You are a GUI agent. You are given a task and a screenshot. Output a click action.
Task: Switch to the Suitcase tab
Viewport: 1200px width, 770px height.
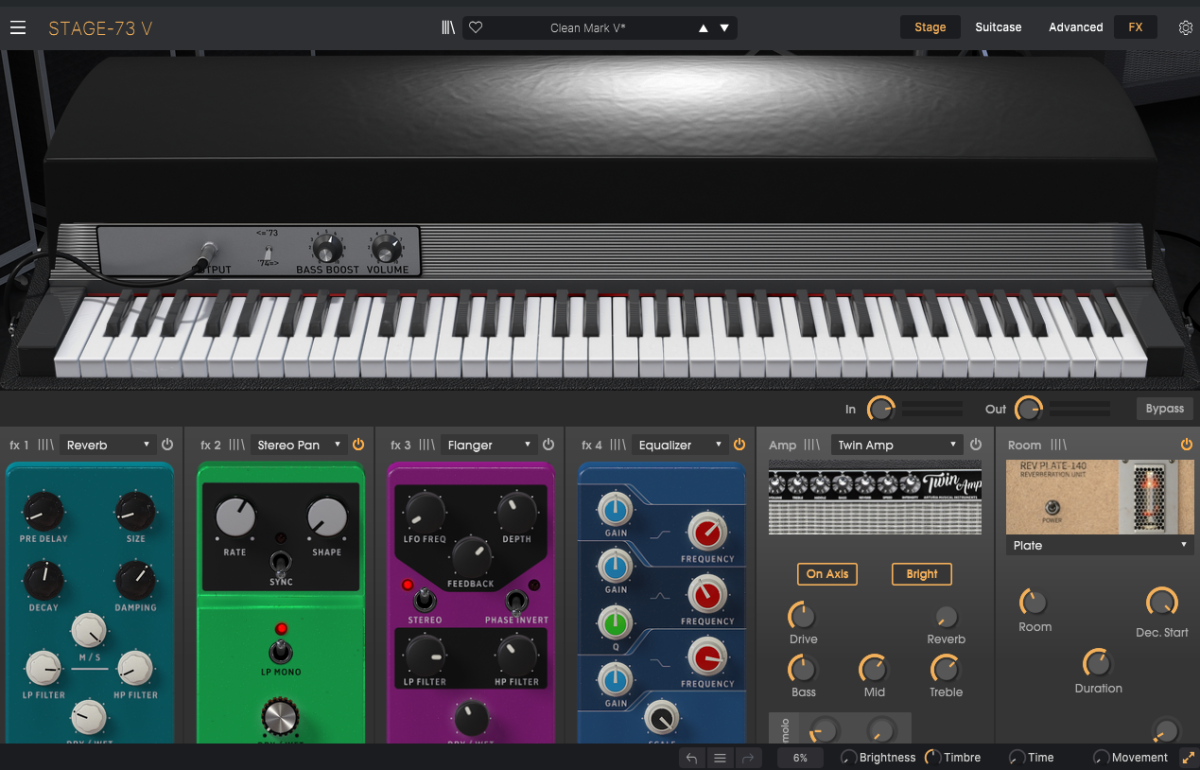pyautogui.click(x=998, y=28)
